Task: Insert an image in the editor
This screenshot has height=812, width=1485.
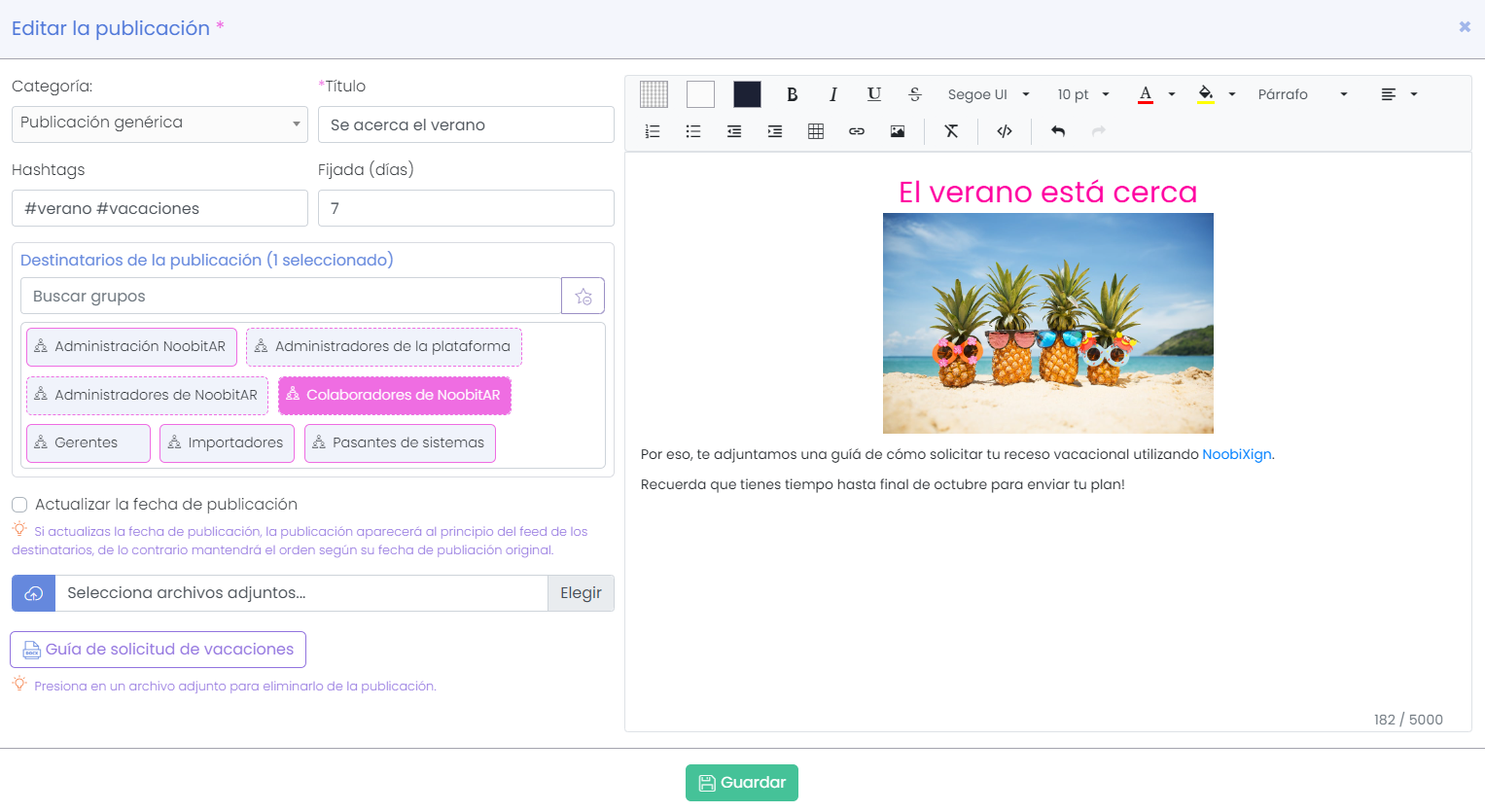Action: click(897, 130)
